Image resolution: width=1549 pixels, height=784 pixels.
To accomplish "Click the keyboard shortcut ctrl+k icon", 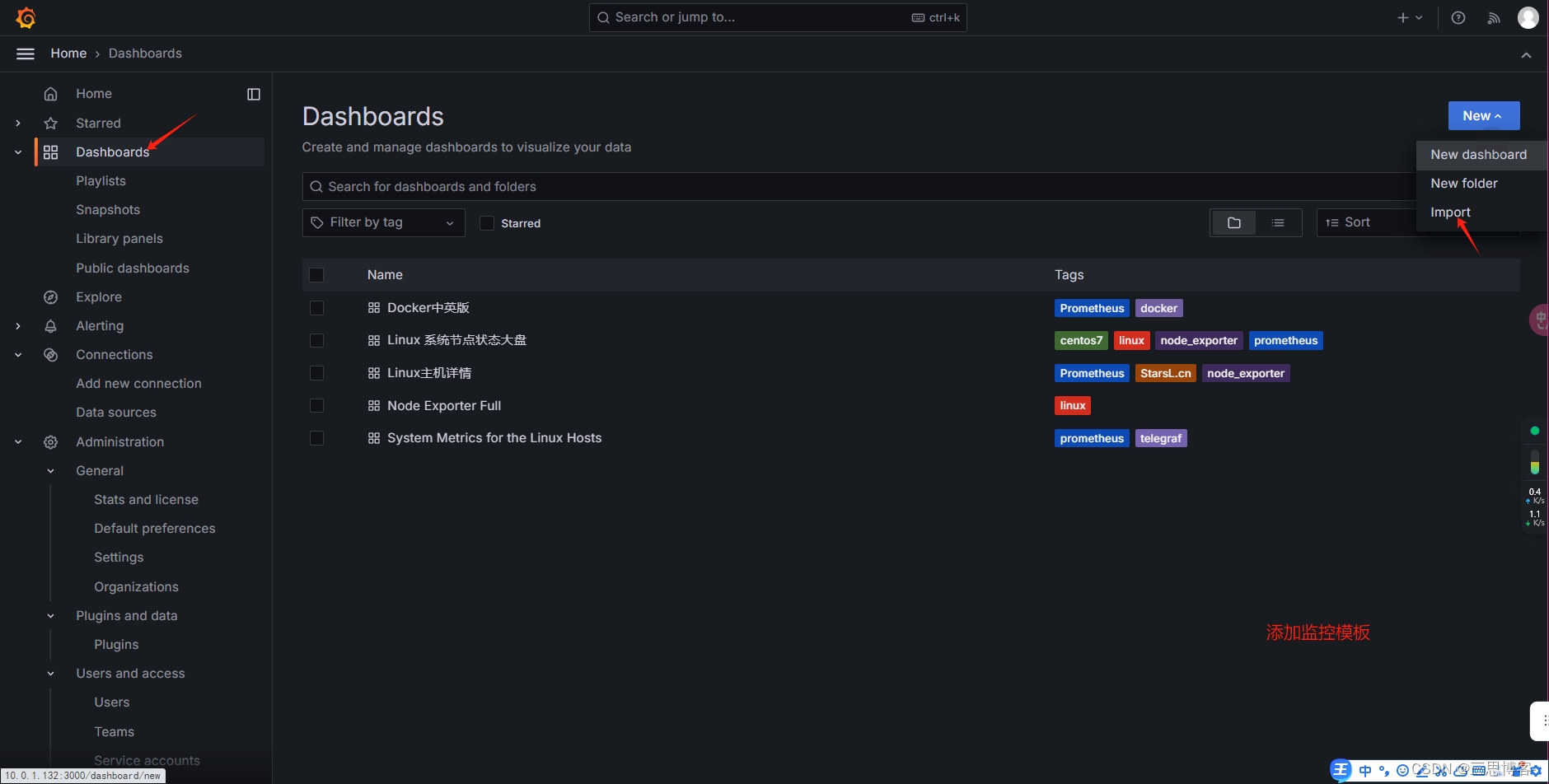I will [918, 17].
